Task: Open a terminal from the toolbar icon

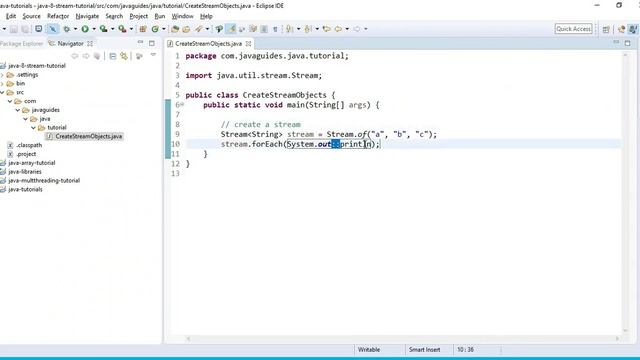Action: click(x=38, y=29)
